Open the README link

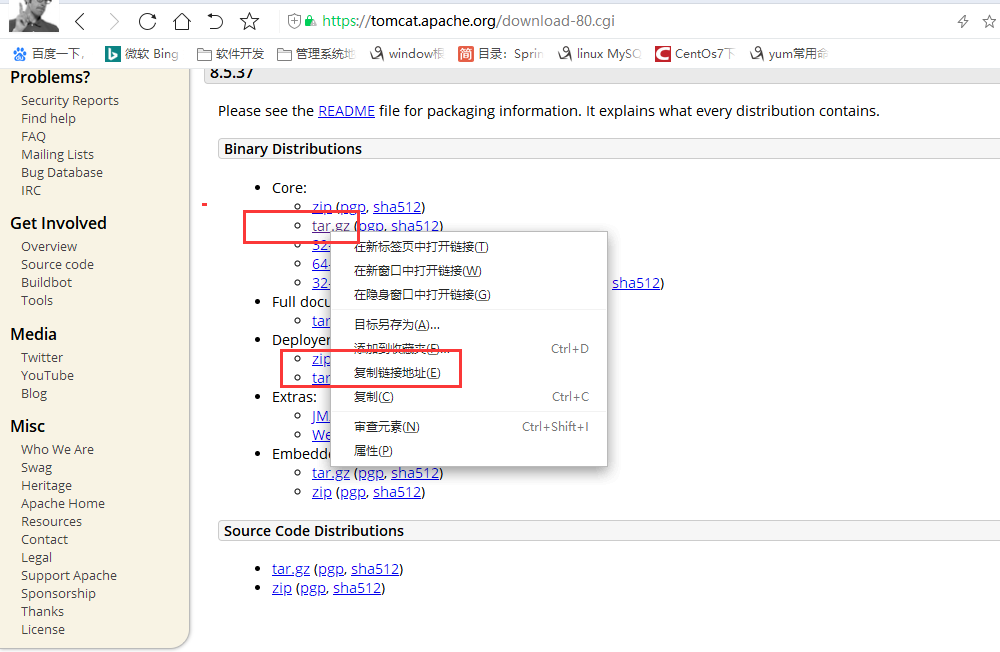(x=346, y=111)
